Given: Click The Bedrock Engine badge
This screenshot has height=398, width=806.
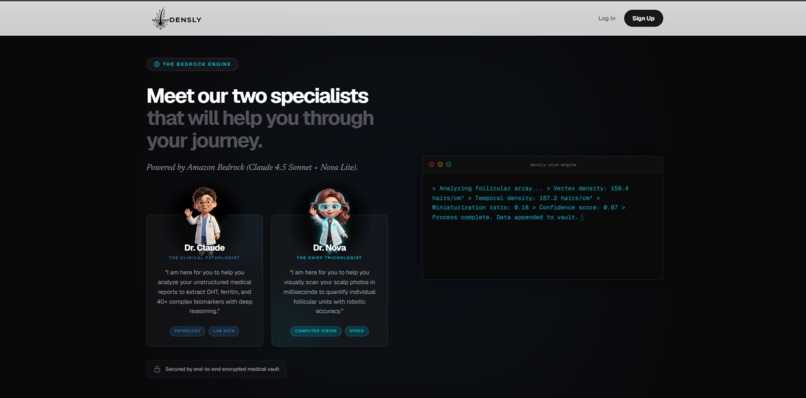Looking at the screenshot, I should click(192, 64).
